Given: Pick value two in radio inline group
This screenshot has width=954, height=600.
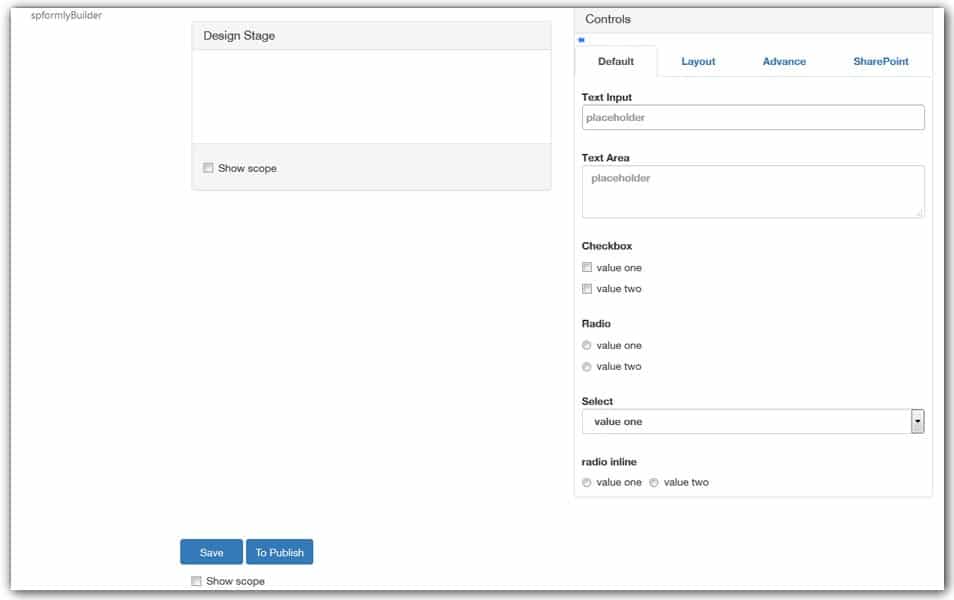Looking at the screenshot, I should click(655, 481).
